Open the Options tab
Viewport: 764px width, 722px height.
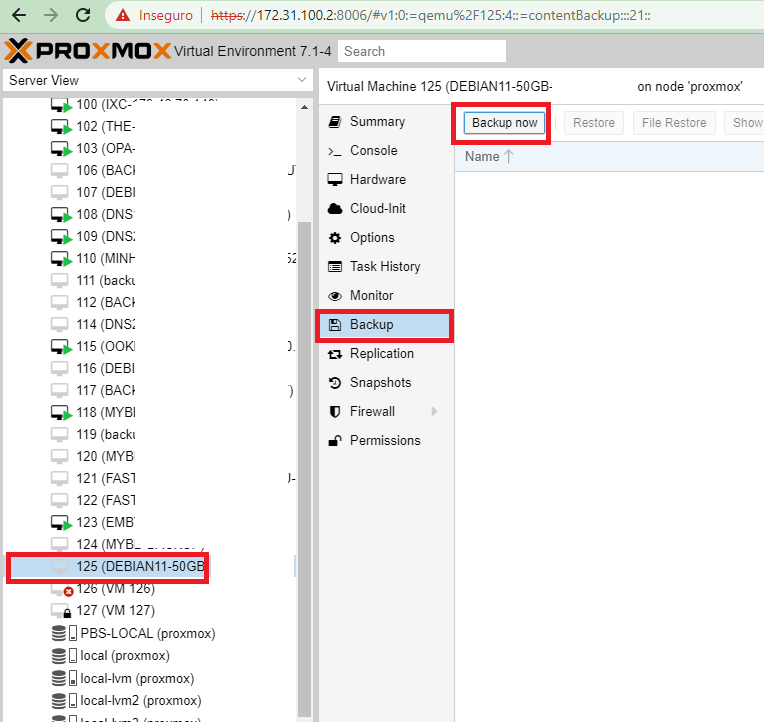coord(385,238)
